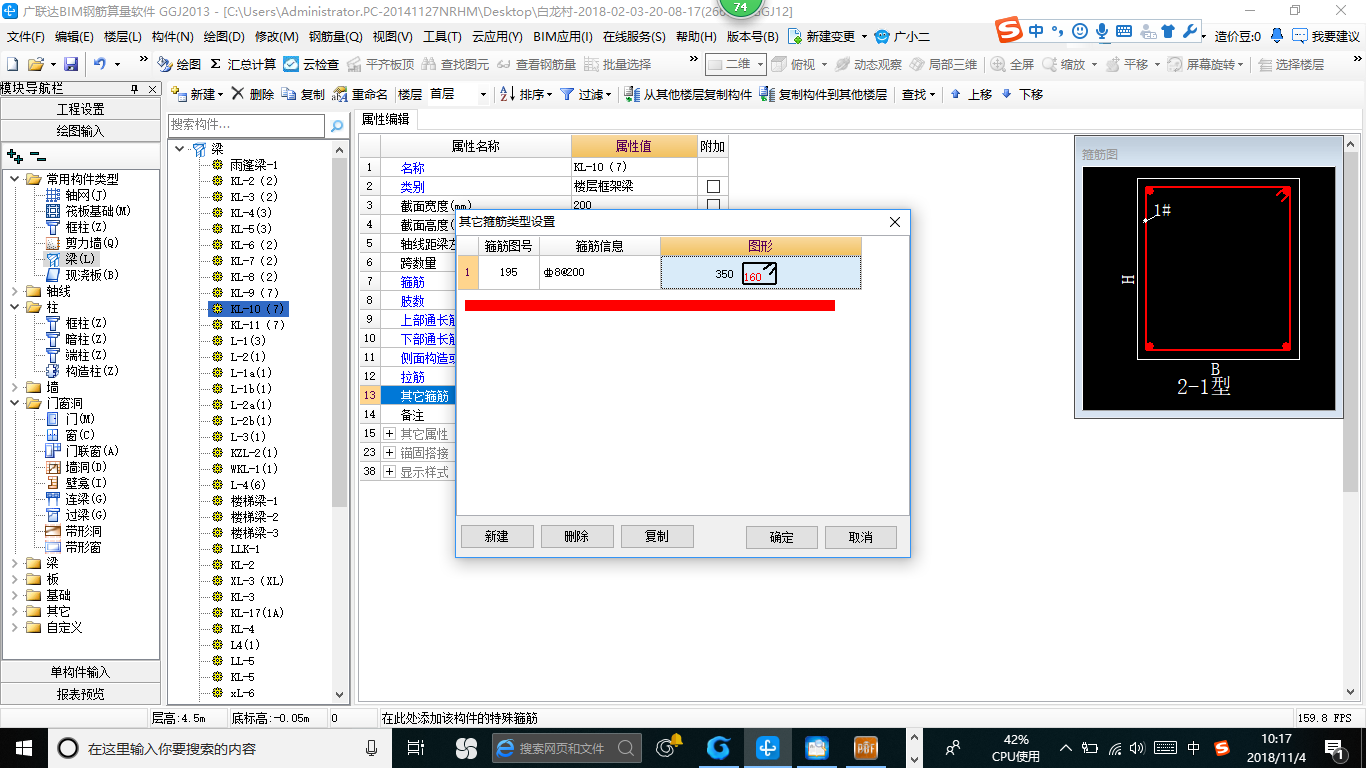
Task: Pin the 模块导航栏 panel
Action: (x=134, y=89)
